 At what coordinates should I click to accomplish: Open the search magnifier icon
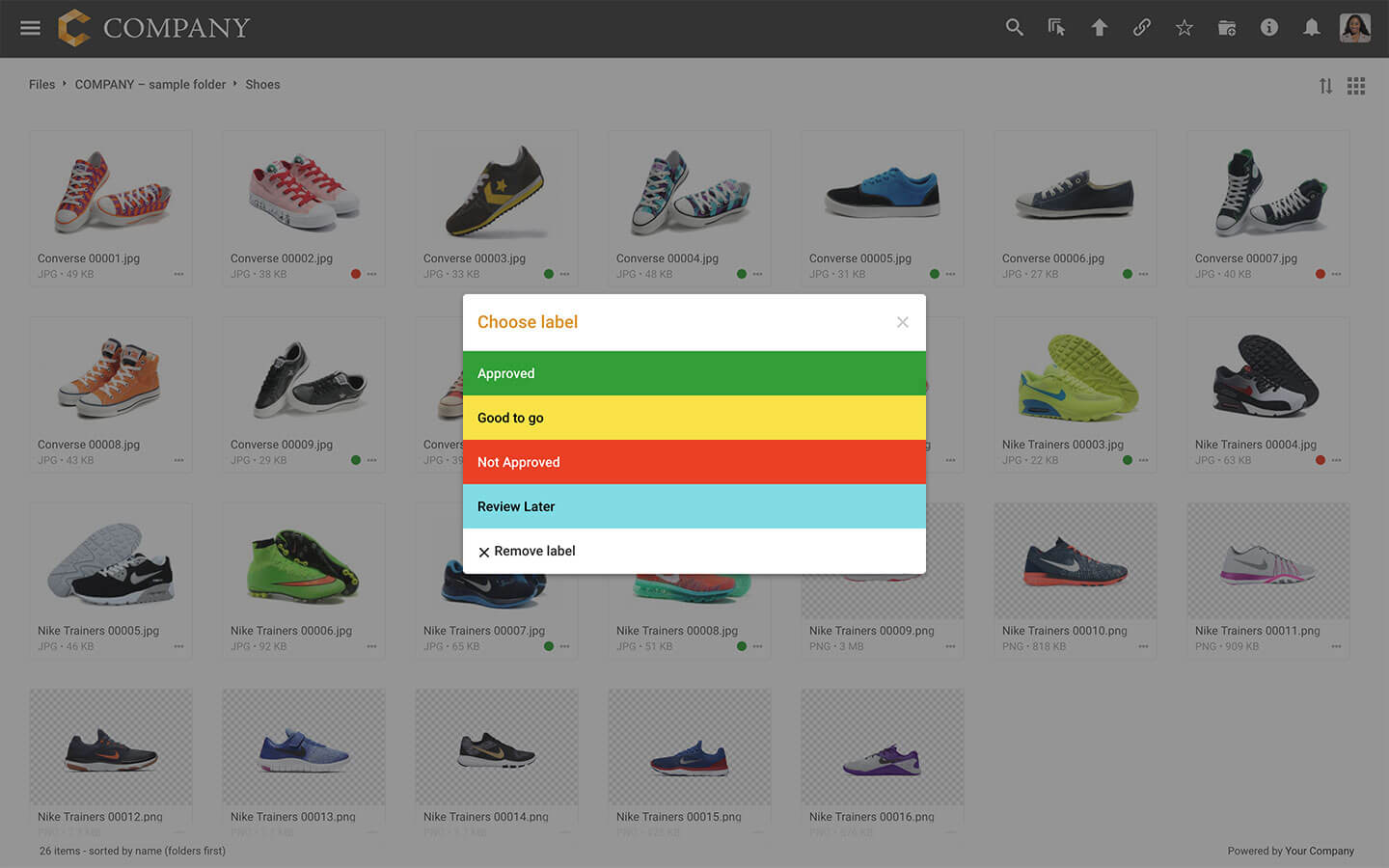[x=1014, y=28]
